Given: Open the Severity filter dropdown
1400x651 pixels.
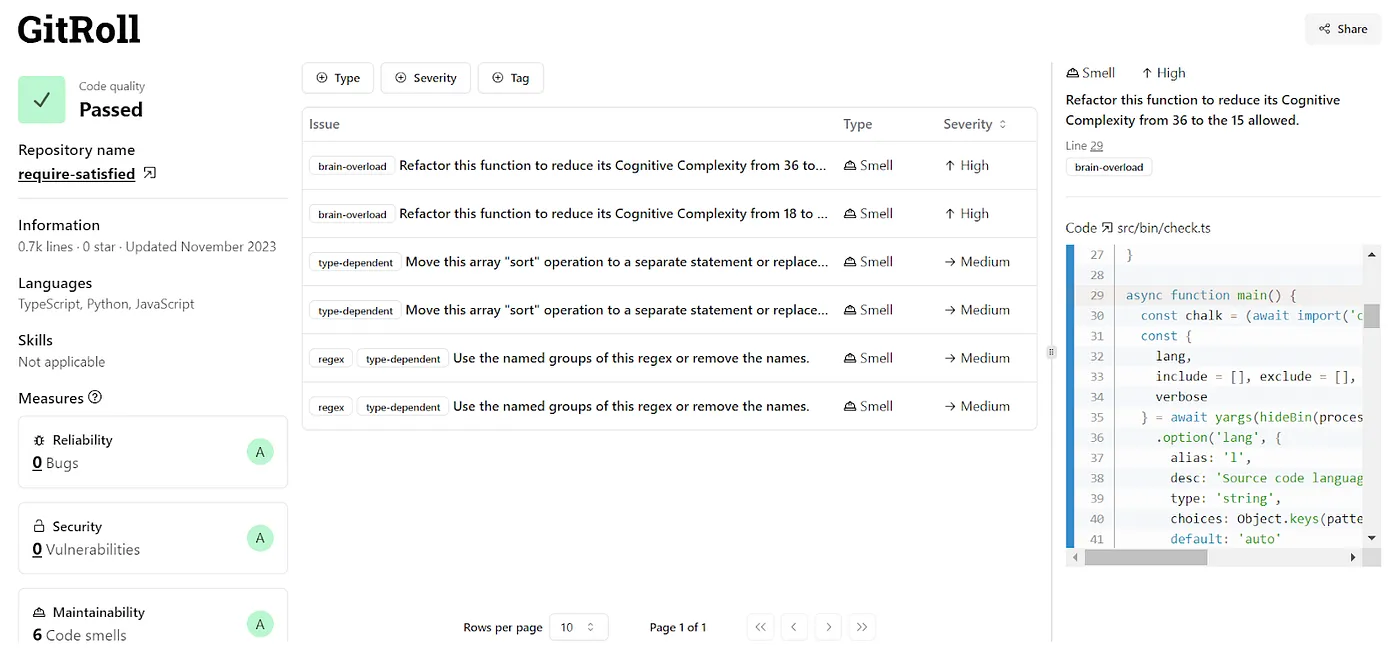Looking at the screenshot, I should click(x=425, y=78).
